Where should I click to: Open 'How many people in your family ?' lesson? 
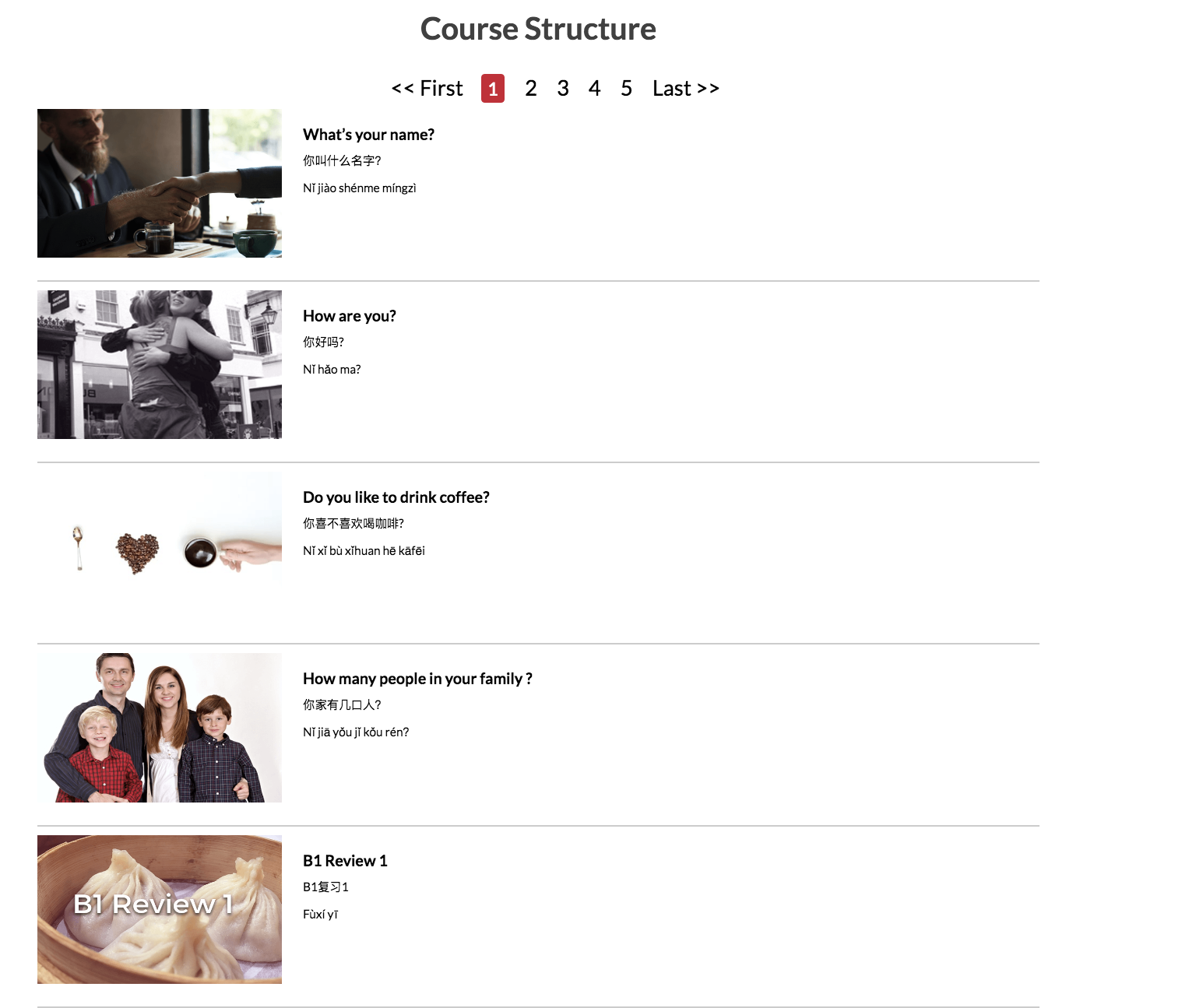(417, 679)
